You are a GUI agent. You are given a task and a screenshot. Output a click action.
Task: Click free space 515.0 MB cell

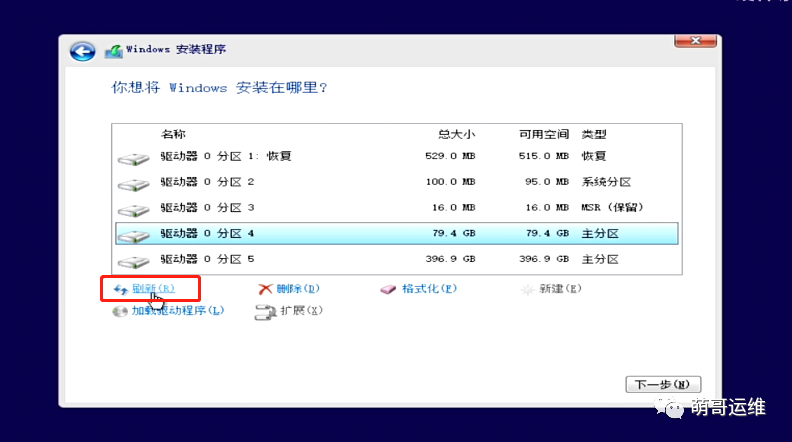pos(543,156)
